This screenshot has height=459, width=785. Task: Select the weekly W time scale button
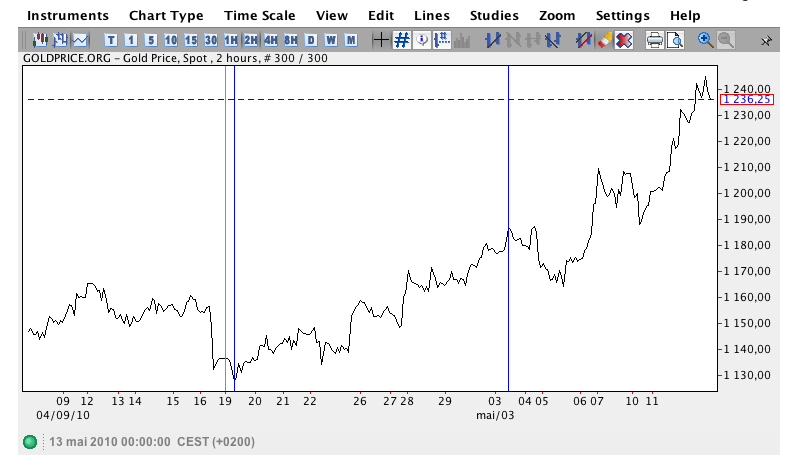pyautogui.click(x=331, y=40)
